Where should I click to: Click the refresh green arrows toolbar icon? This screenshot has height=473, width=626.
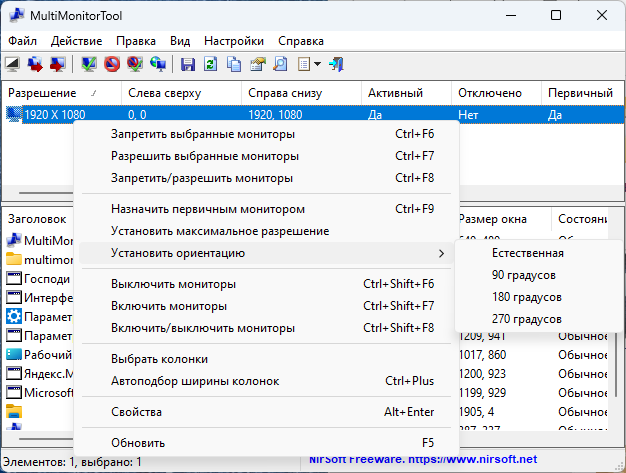point(211,64)
